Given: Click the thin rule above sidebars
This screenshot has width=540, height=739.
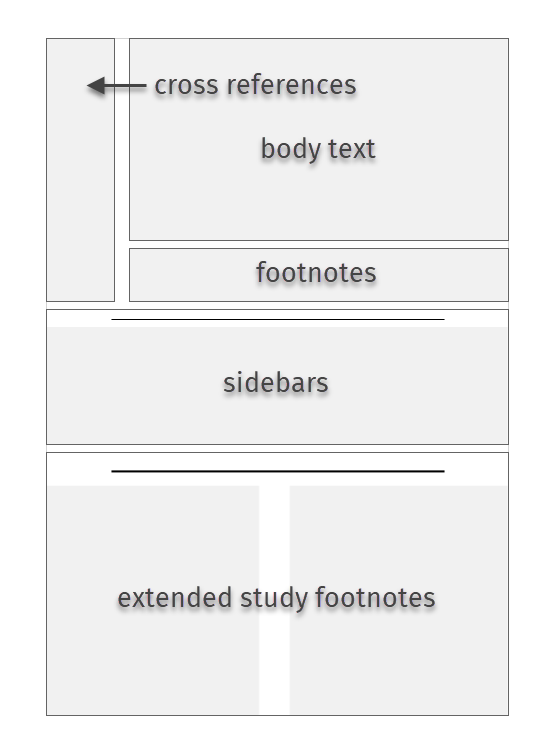Looking at the screenshot, I should 278,320.
